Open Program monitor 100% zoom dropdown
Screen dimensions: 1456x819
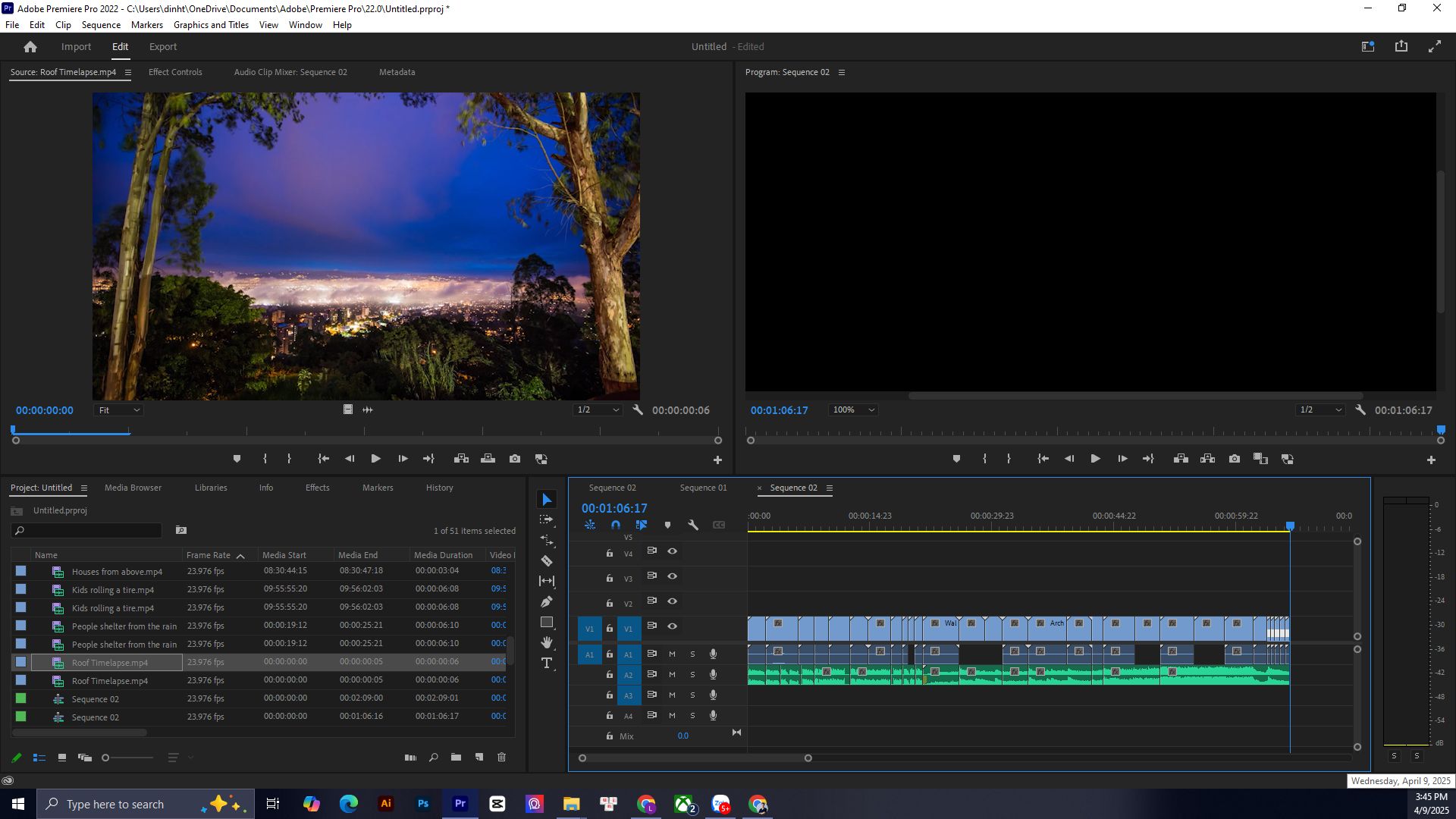(853, 410)
